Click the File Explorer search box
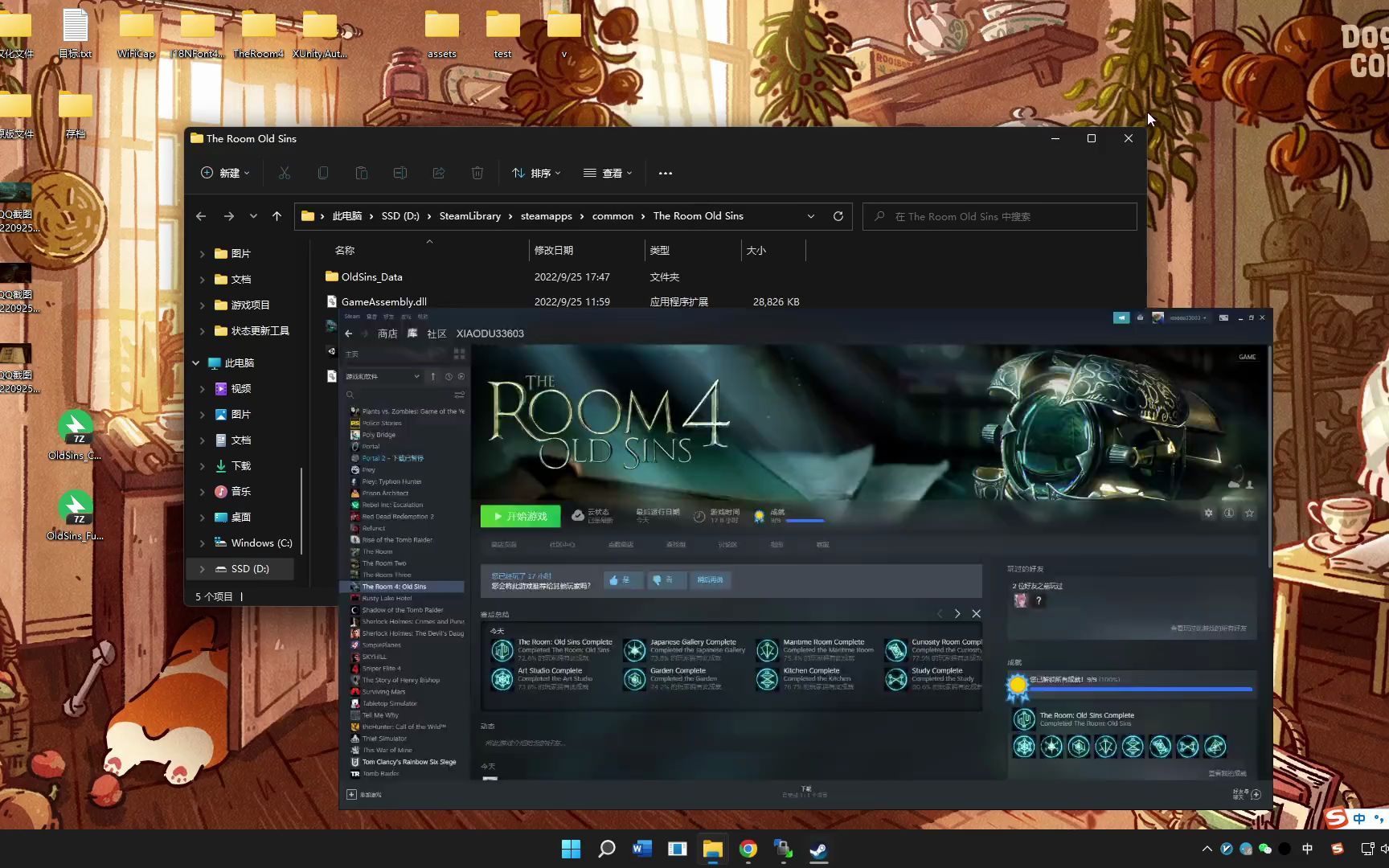 1000,216
